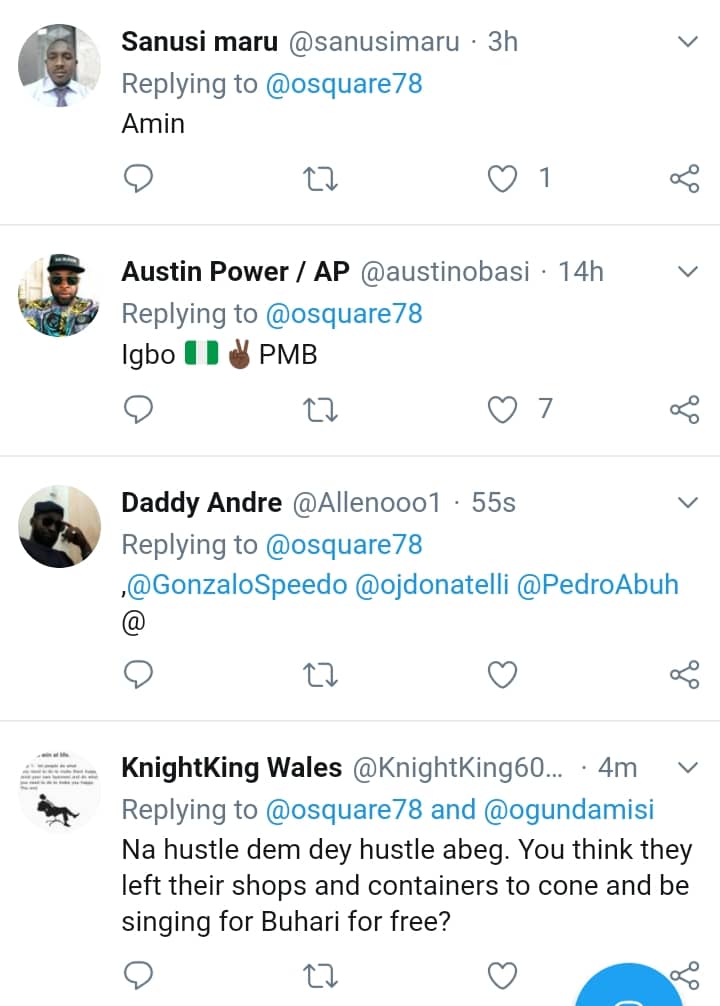
Task: Reply to Sanusi maru's tweet
Action: point(138,179)
